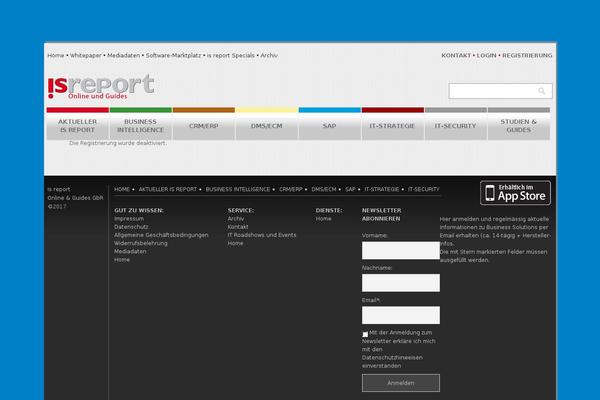Open the Studien & Guides tab
Viewport: 600px width, 400px height.
[x=518, y=126]
